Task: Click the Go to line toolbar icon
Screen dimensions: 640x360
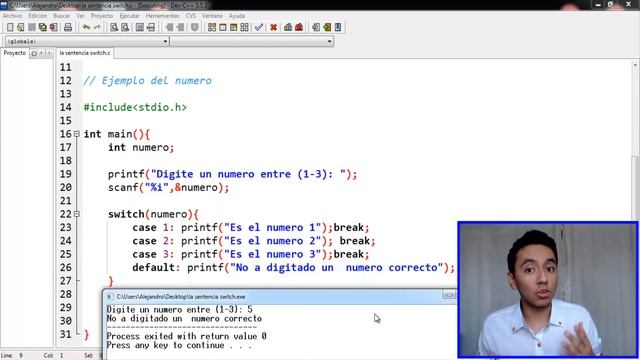Action: pos(151,27)
